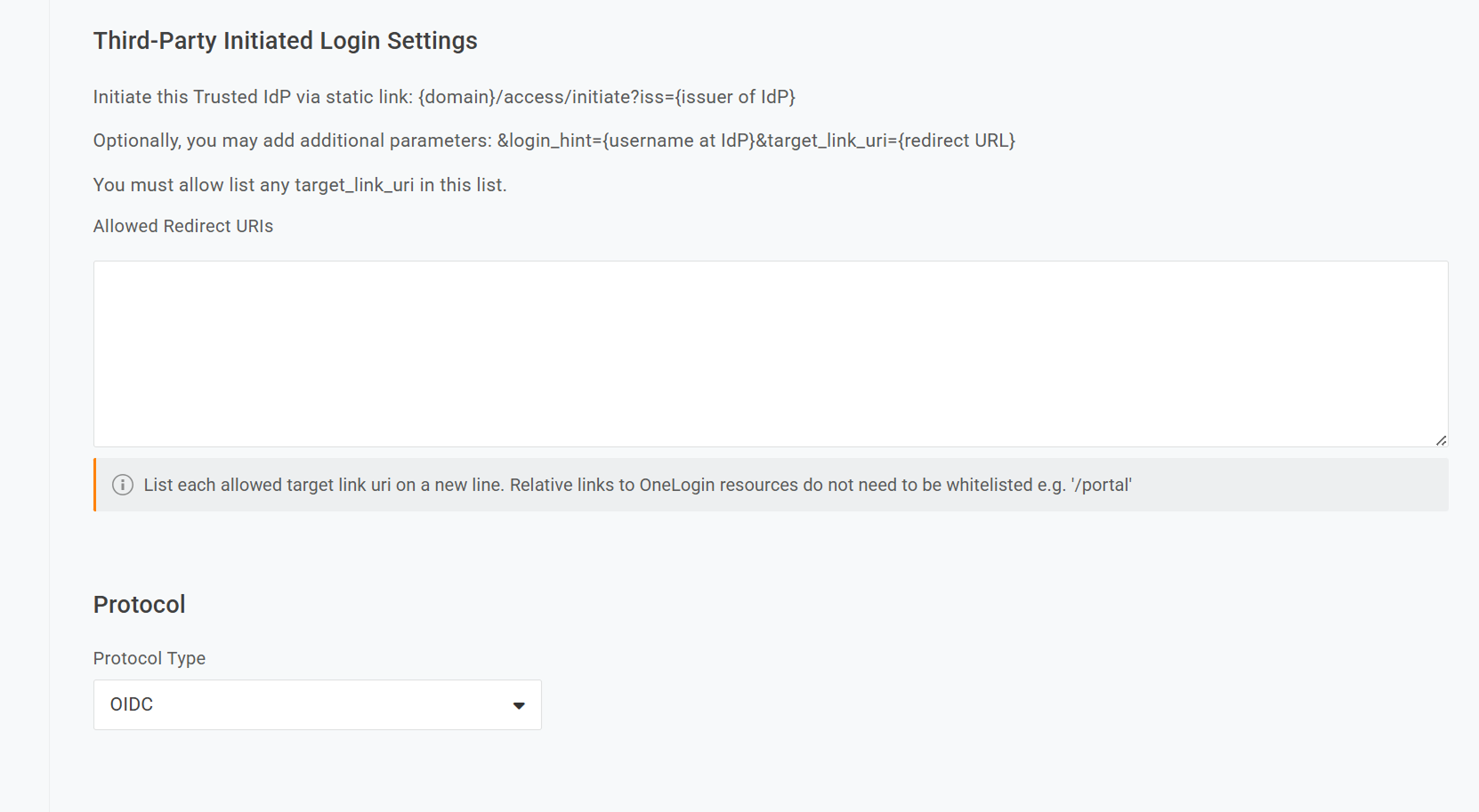The width and height of the screenshot is (1479, 812).
Task: Click the dropdown caret in the Protocol Type selector
Action: coord(519,704)
